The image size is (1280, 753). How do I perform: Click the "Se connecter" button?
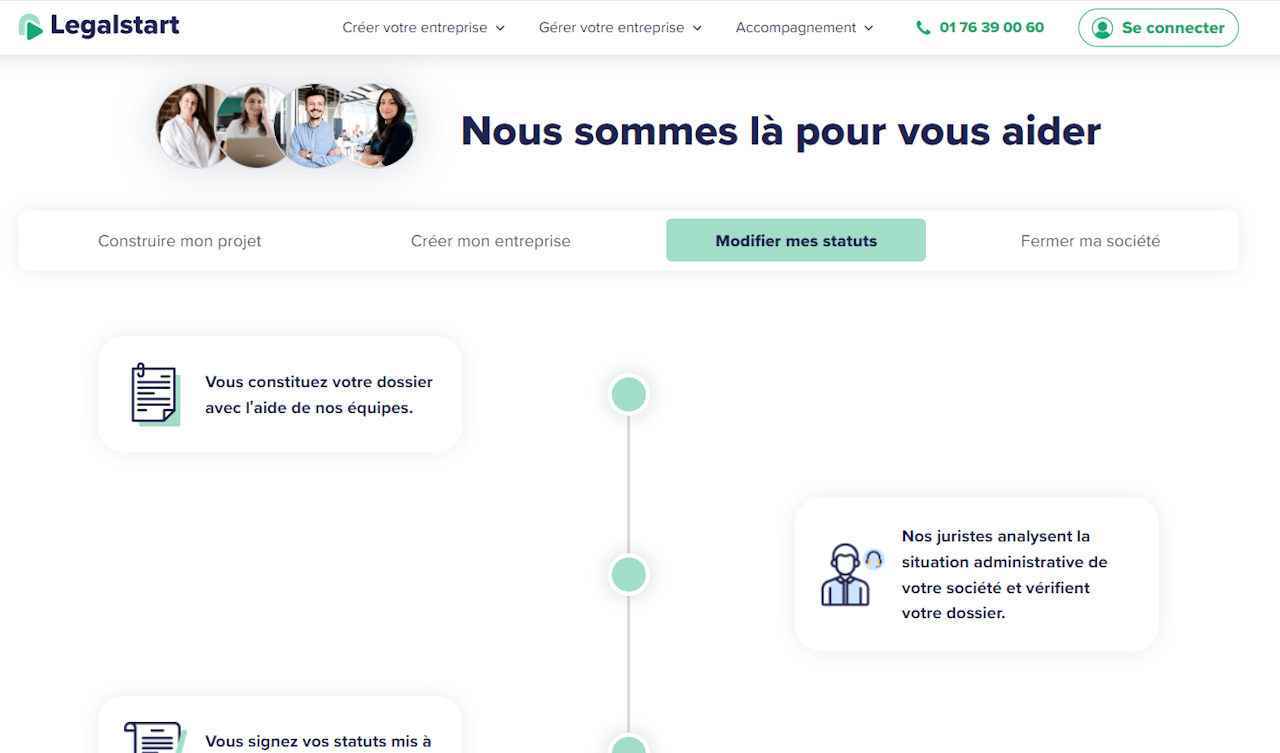click(x=1158, y=28)
